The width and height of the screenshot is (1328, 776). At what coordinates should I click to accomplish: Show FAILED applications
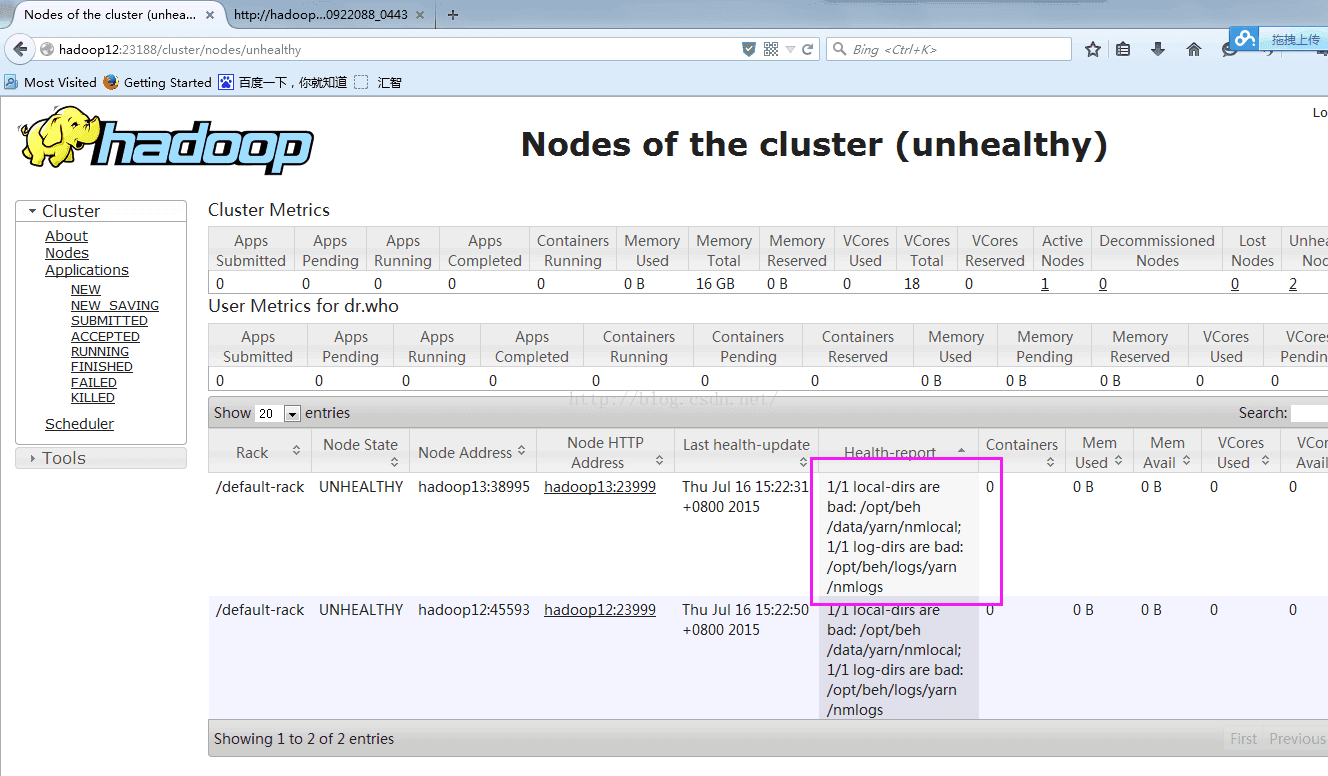(x=94, y=382)
